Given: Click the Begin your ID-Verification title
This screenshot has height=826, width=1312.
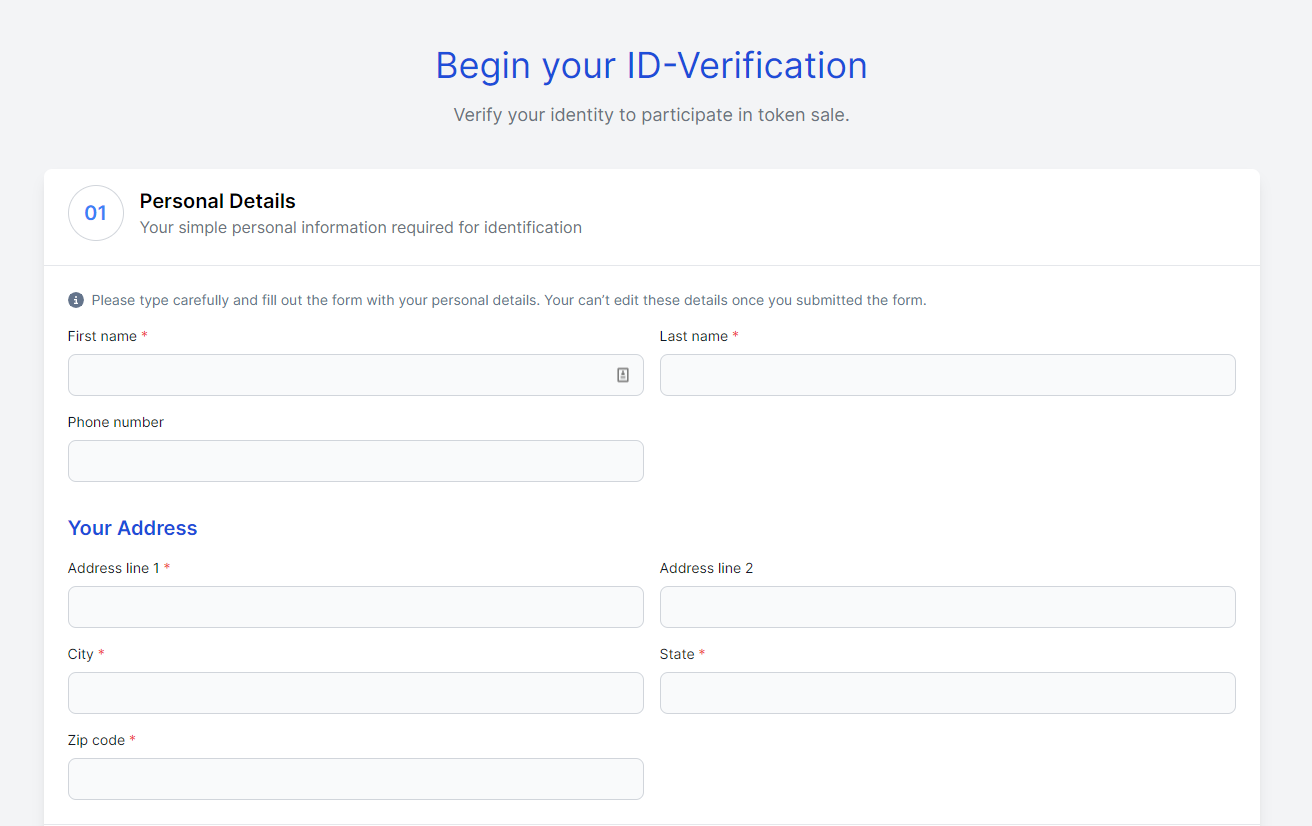Looking at the screenshot, I should 651,66.
